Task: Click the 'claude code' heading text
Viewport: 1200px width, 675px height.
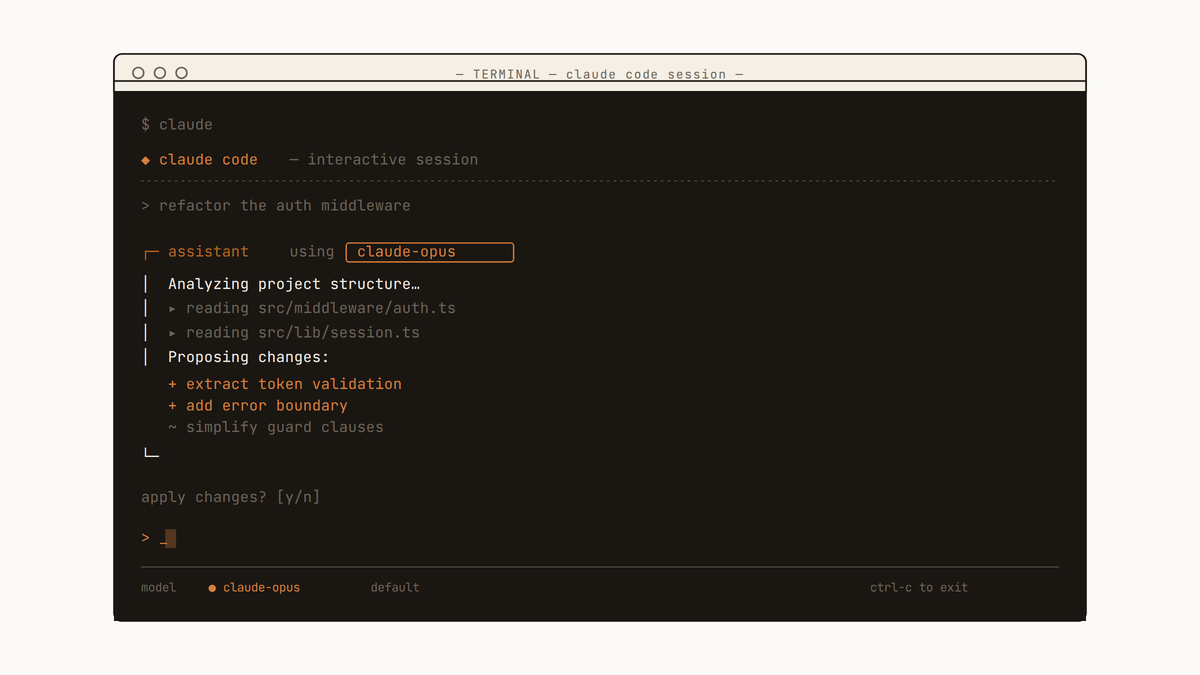Action: pyautogui.click(x=208, y=160)
